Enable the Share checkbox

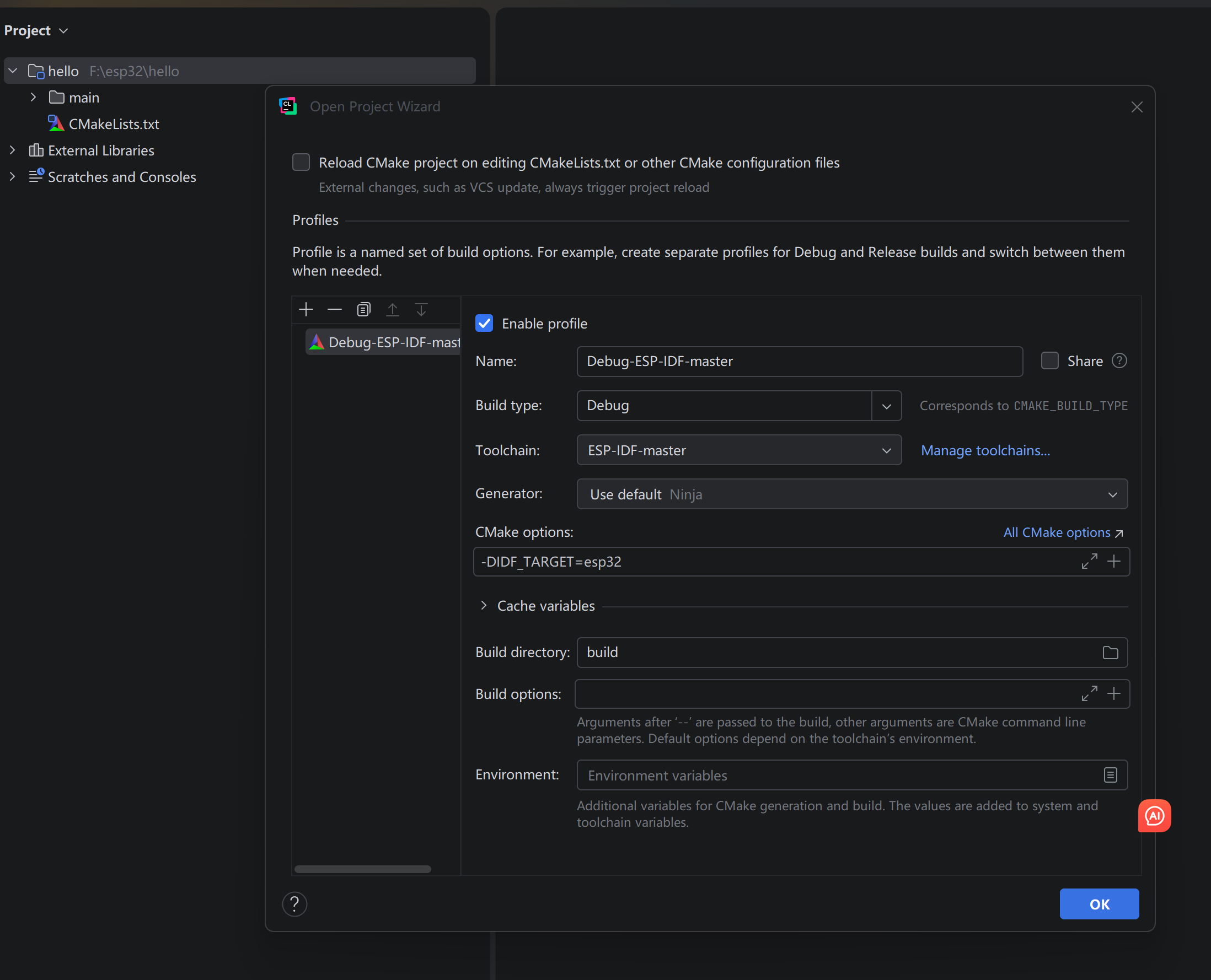pos(1049,360)
